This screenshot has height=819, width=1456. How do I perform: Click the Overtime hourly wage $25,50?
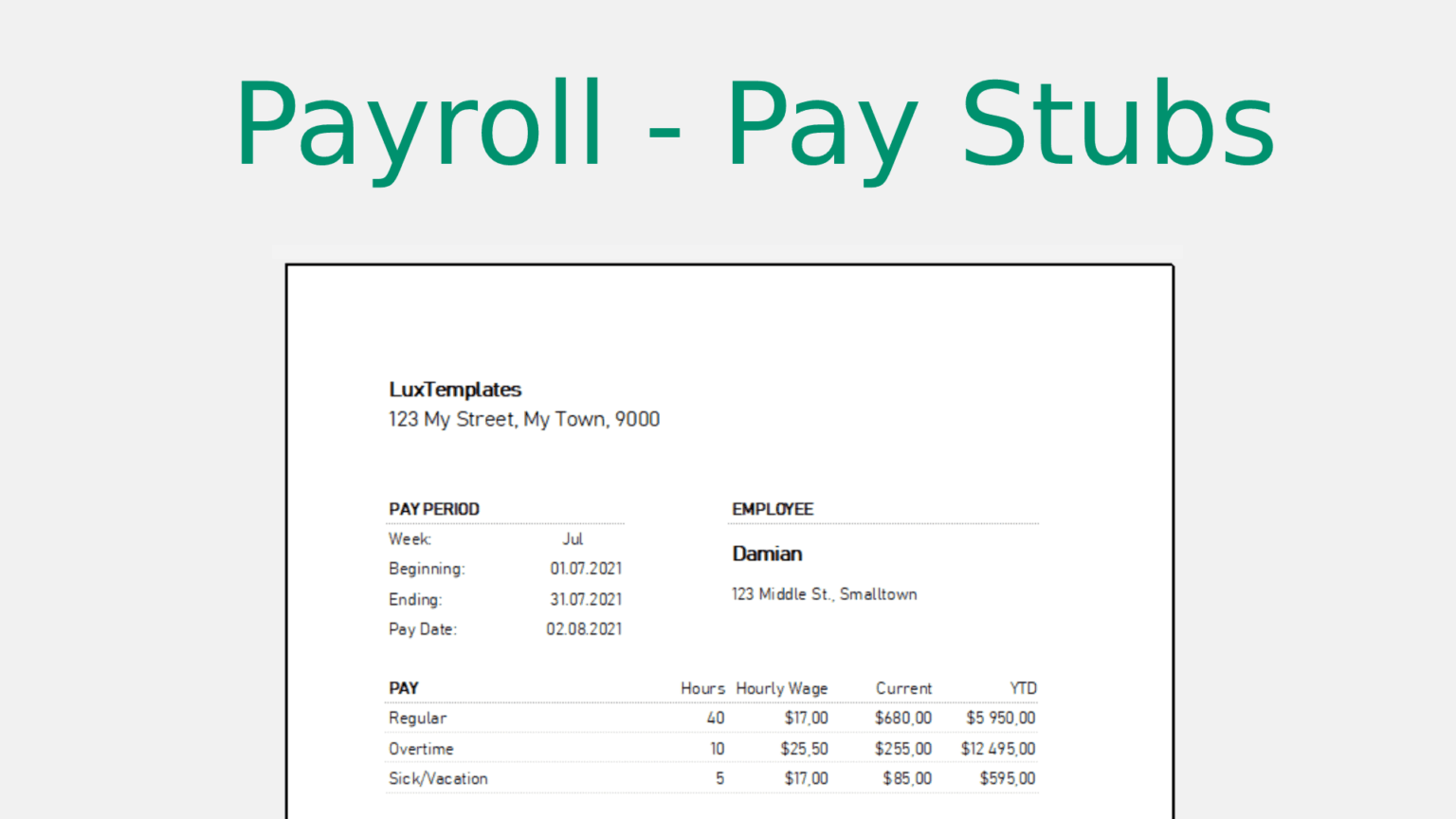pyautogui.click(x=804, y=748)
